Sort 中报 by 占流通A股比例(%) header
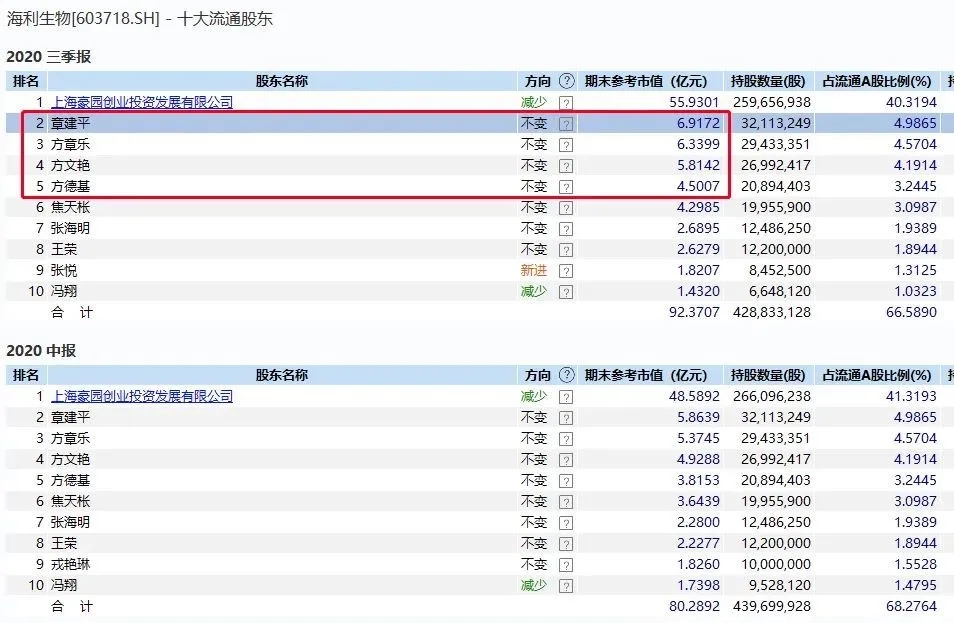Image resolution: width=954 pixels, height=623 pixels. pyautogui.click(x=877, y=375)
